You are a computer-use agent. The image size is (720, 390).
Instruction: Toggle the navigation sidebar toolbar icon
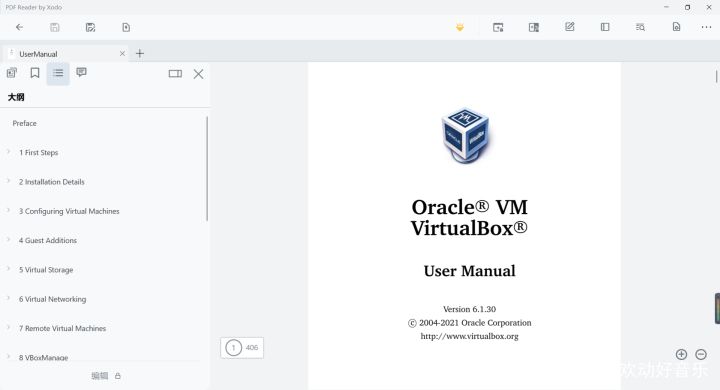pos(605,27)
